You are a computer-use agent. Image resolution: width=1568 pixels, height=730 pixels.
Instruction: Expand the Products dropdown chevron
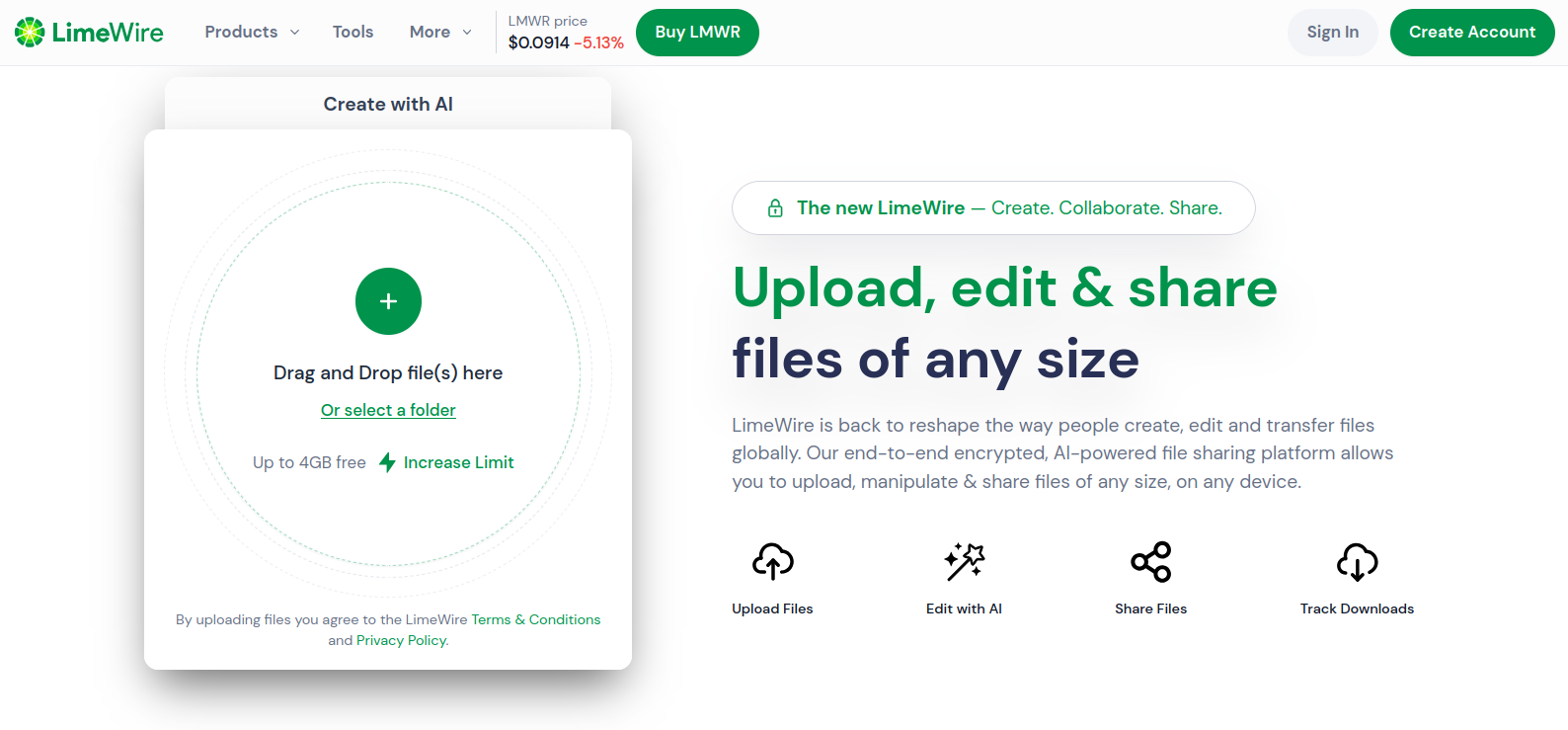point(294,33)
